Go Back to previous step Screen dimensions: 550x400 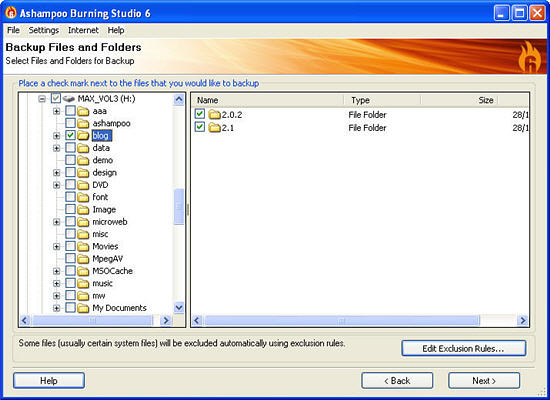tap(397, 381)
